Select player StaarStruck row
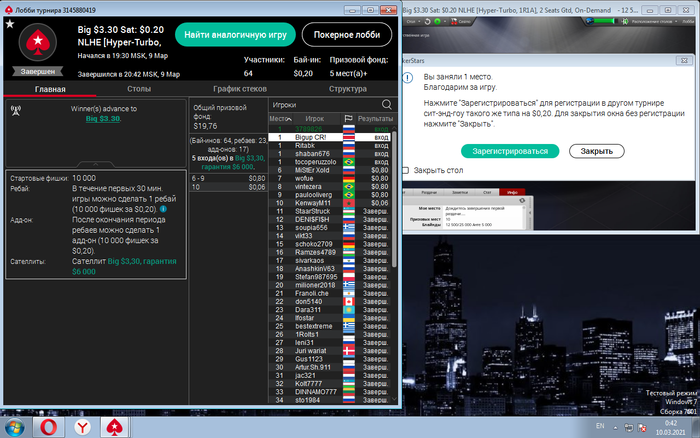Screen dimensions: 700x438 point(329,211)
